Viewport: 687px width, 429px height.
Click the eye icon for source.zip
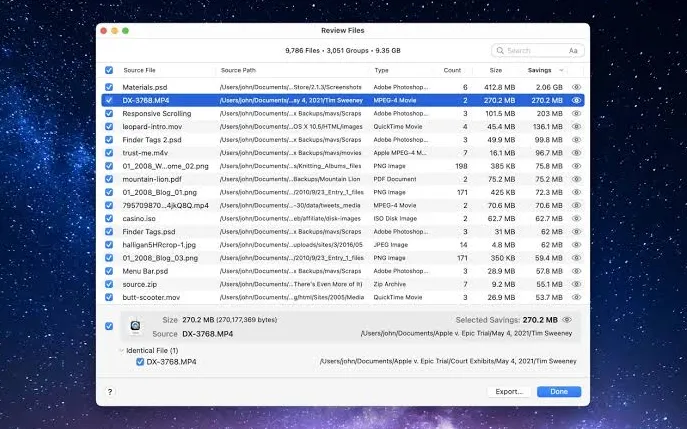tap(576, 284)
